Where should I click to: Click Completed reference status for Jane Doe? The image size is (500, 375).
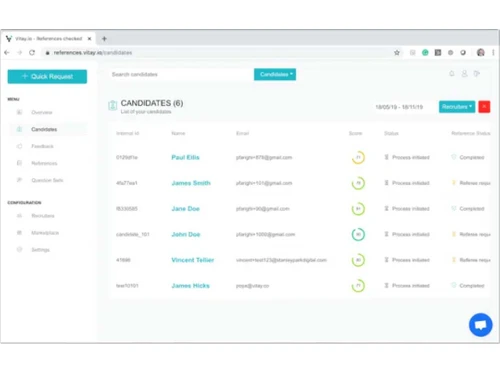468,209
